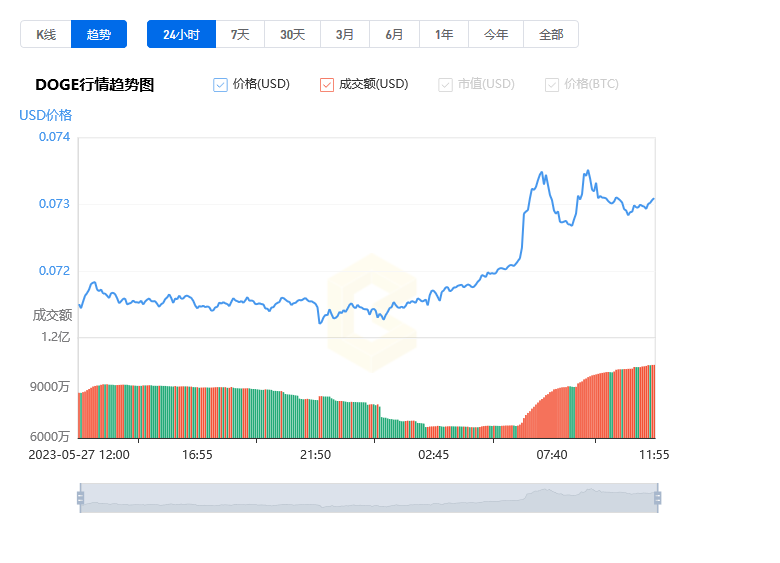780x563 pixels.
Task: Switch to the 7天 time range
Action: 240,34
